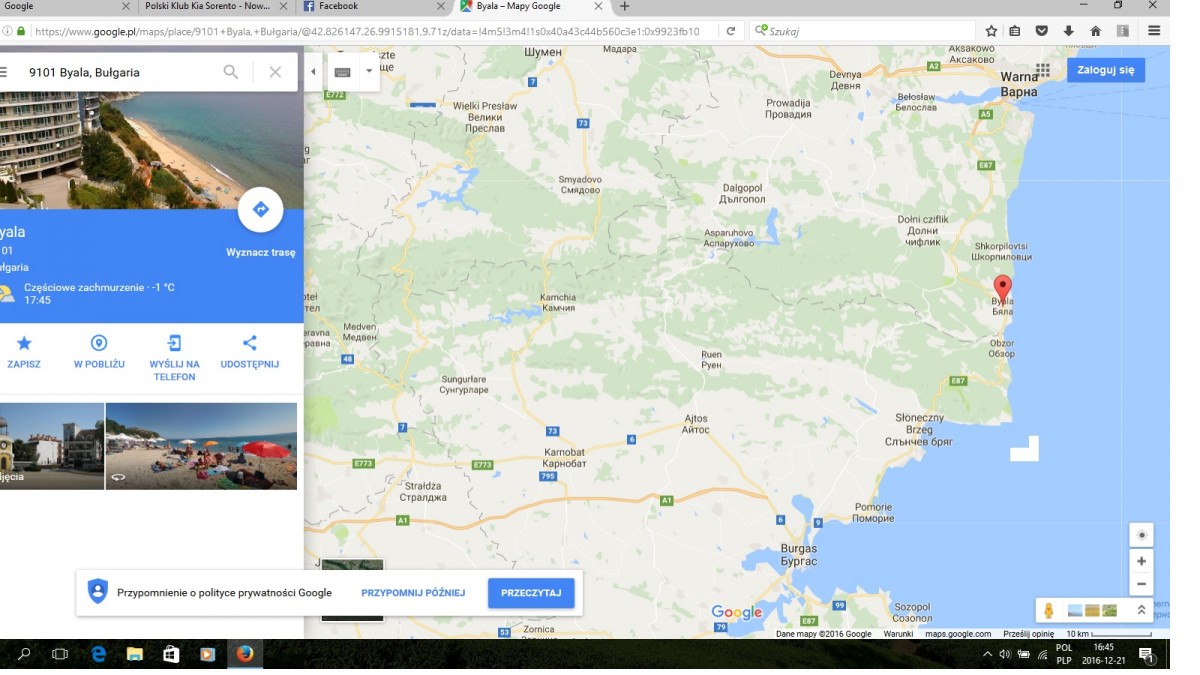This screenshot has width=1200, height=675.
Task: Zoom out on the map
Action: 1141,584
